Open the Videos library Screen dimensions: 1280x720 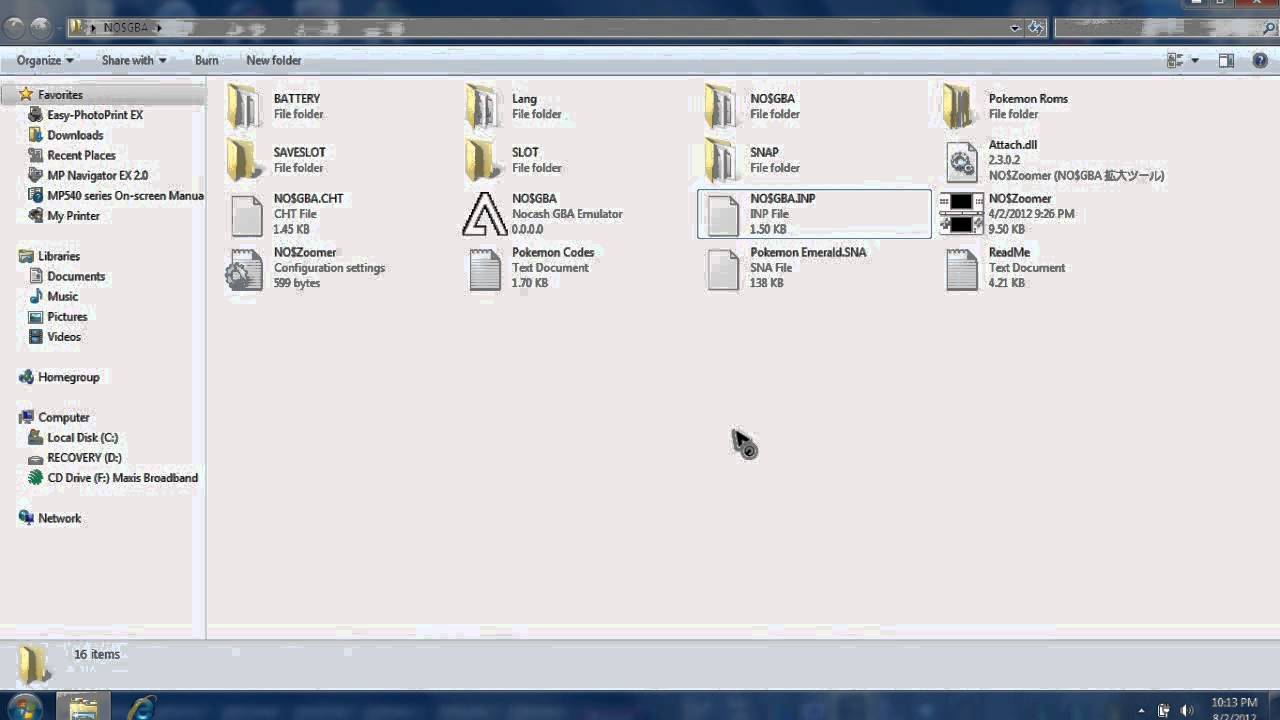[64, 337]
